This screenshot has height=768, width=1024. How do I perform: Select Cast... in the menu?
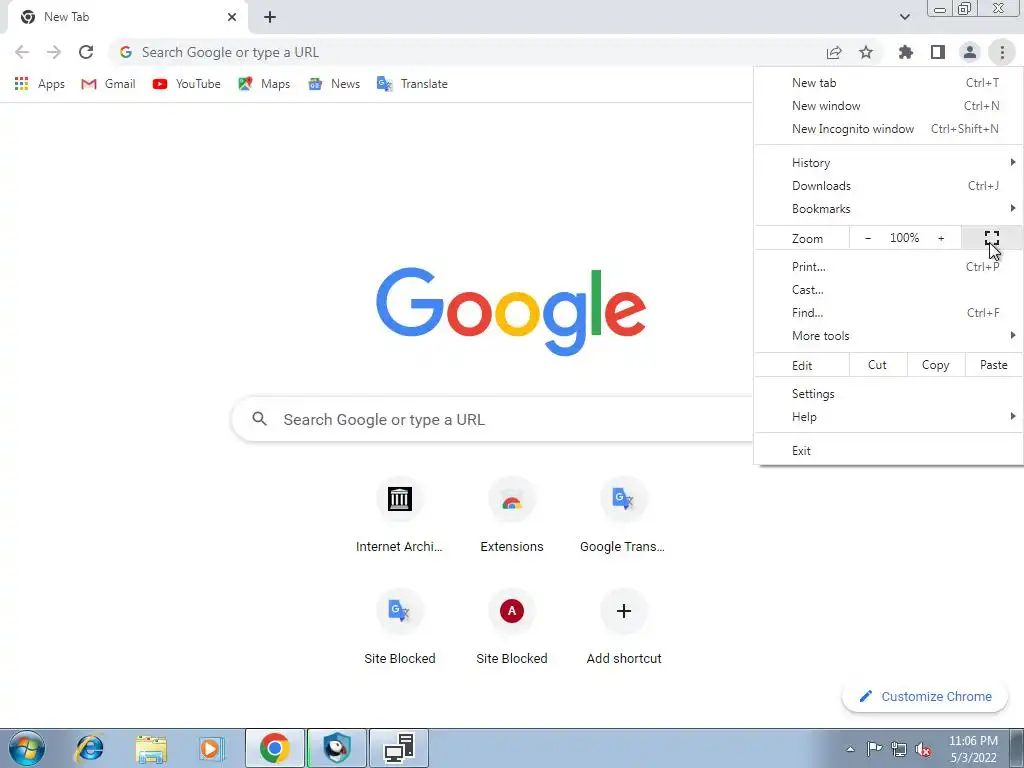coord(888,289)
